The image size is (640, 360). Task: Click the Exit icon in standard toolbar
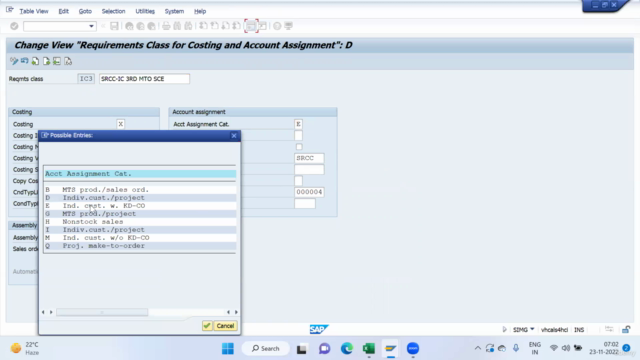140,26
